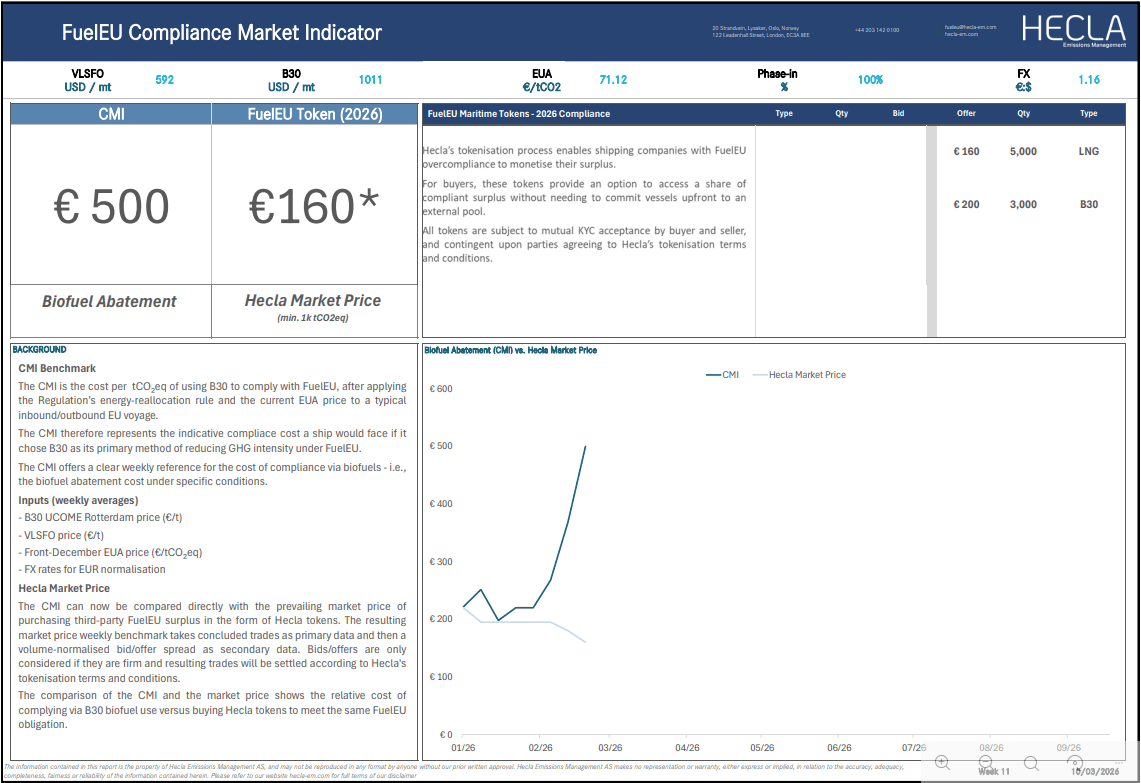Click the LNG type cell
The image size is (1141, 783).
coord(1089,151)
